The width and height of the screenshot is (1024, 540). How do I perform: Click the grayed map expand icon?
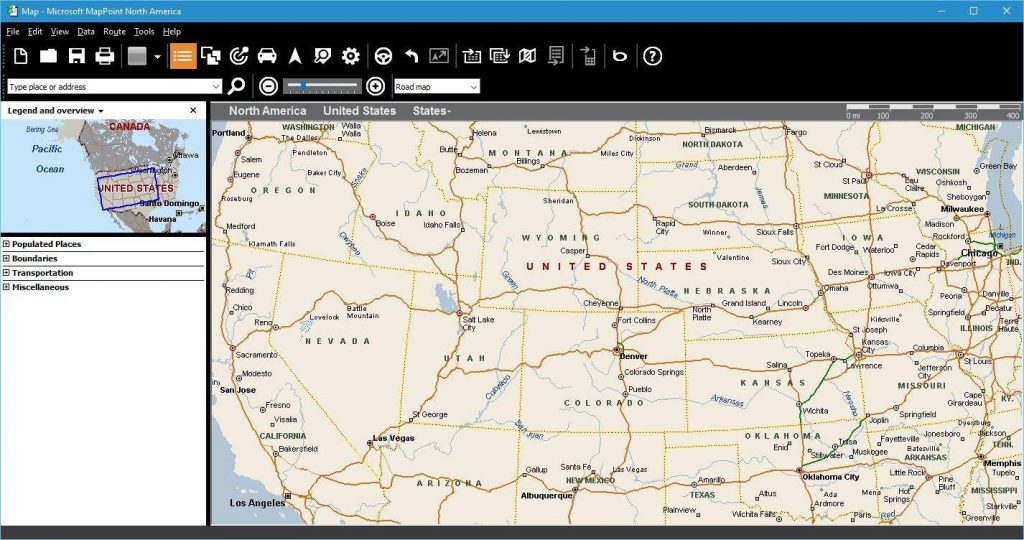tap(439, 56)
